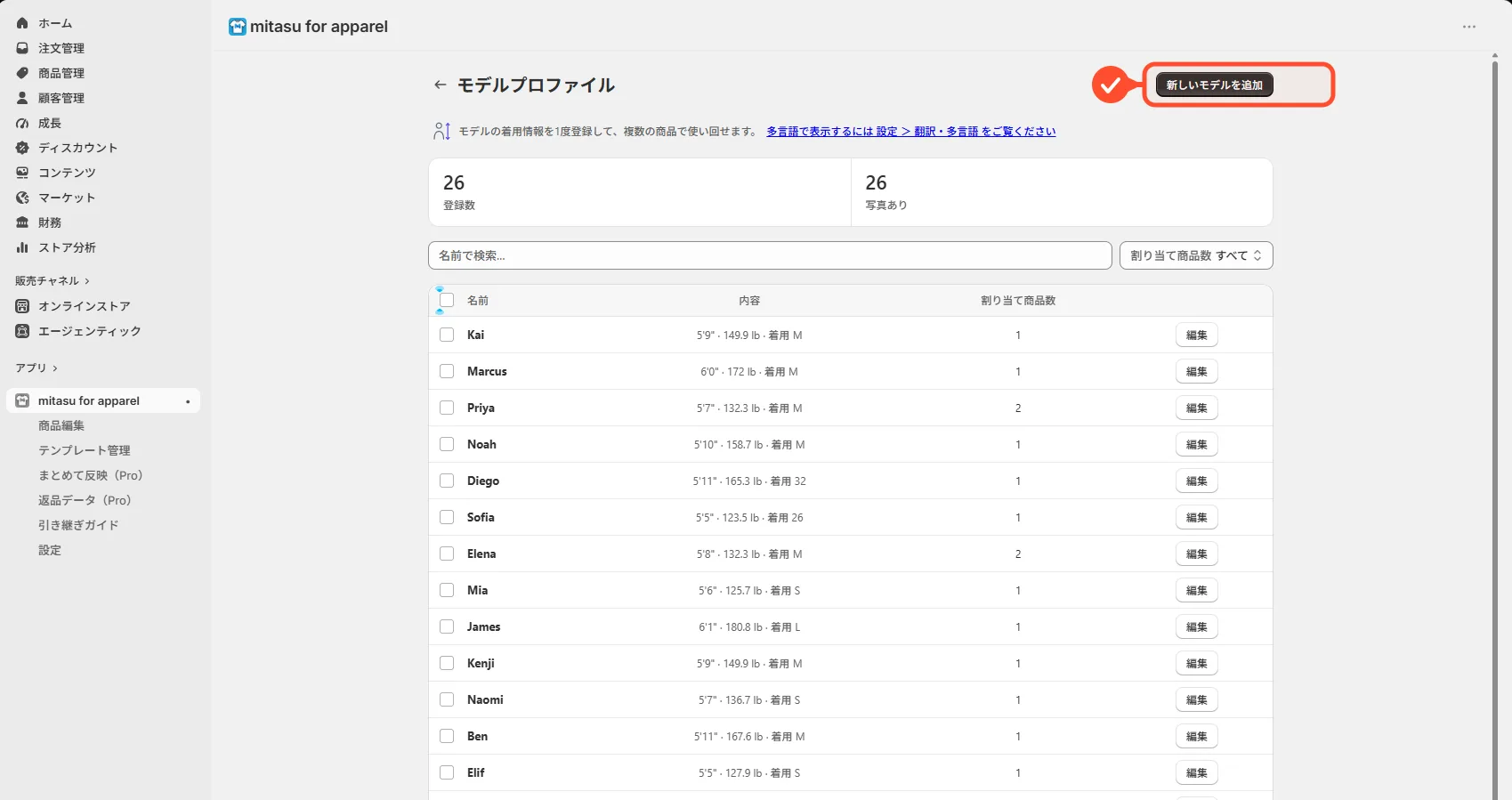This screenshot has width=1512, height=800.
Task: Click the 登録数 26 stat card
Action: pos(640,192)
